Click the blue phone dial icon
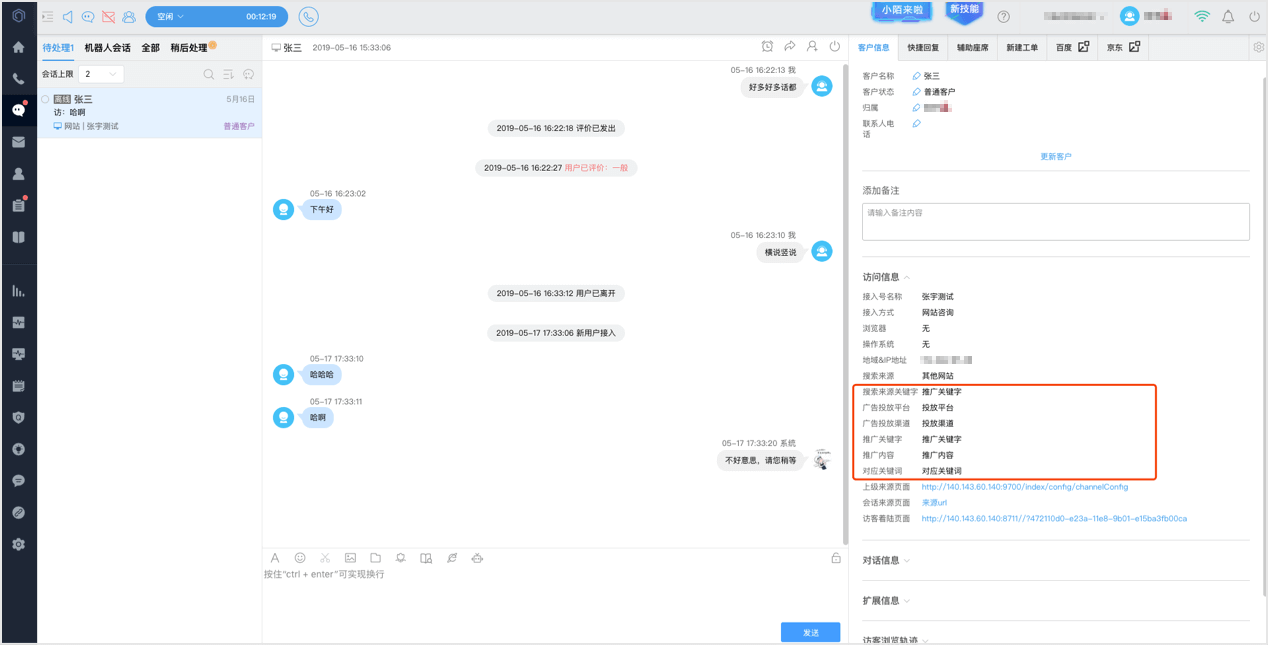 (x=308, y=17)
